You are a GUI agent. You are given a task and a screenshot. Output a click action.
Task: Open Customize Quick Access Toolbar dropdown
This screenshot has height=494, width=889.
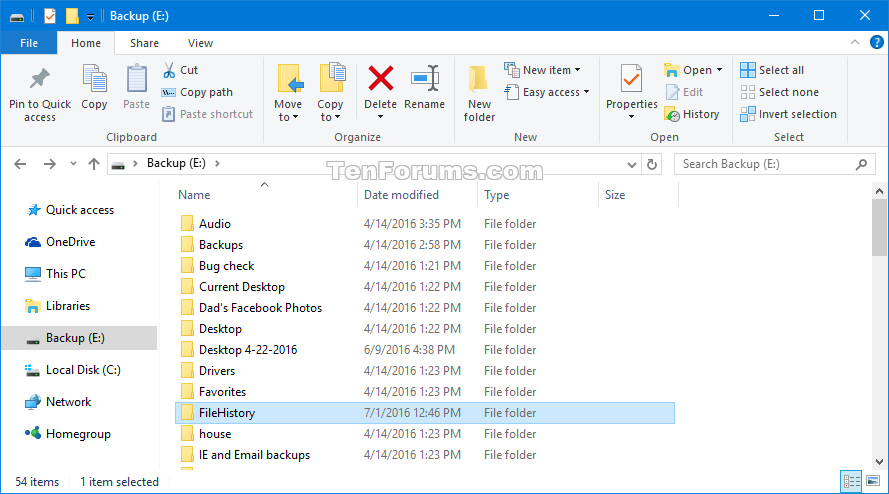pos(90,17)
